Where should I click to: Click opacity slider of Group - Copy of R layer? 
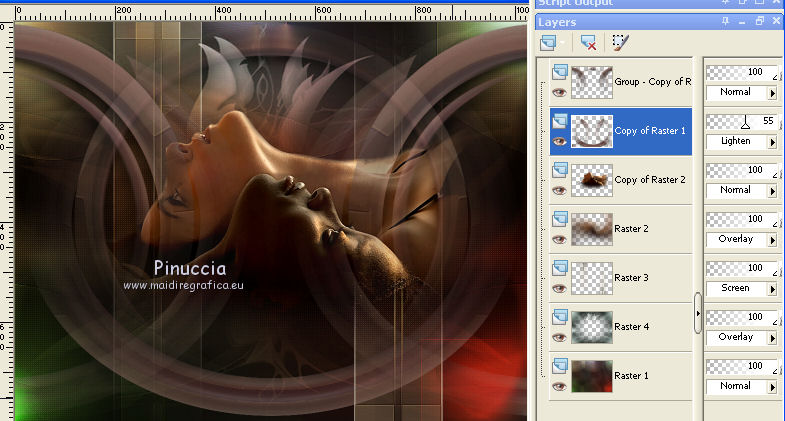coord(742,73)
